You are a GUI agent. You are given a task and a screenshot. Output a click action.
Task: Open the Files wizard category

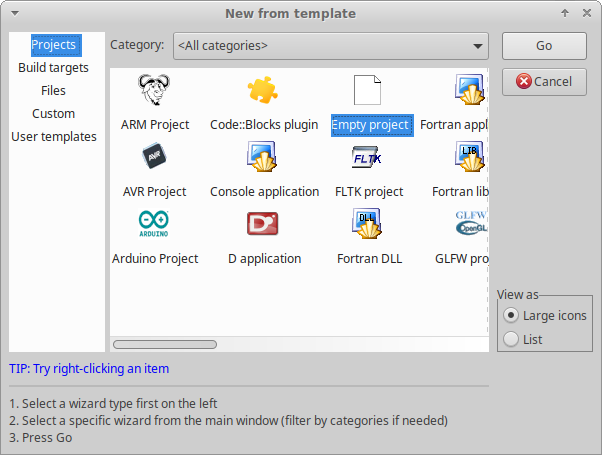(x=53, y=91)
